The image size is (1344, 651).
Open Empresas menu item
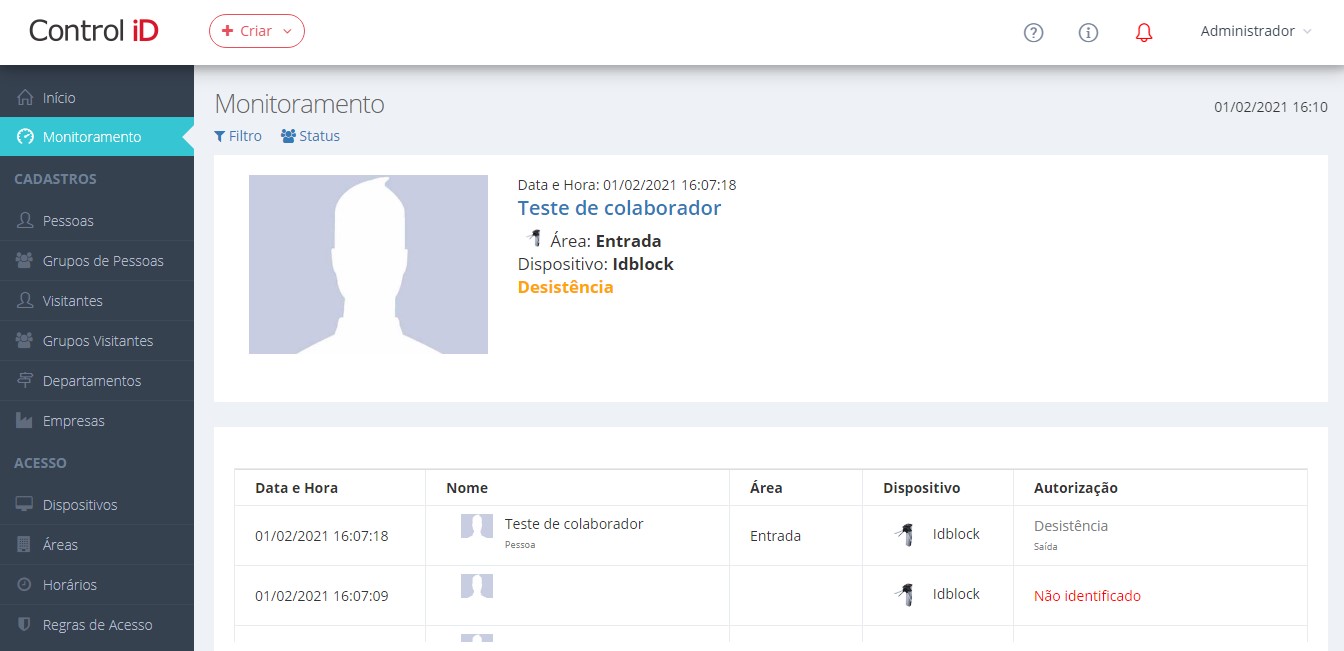[97, 421]
